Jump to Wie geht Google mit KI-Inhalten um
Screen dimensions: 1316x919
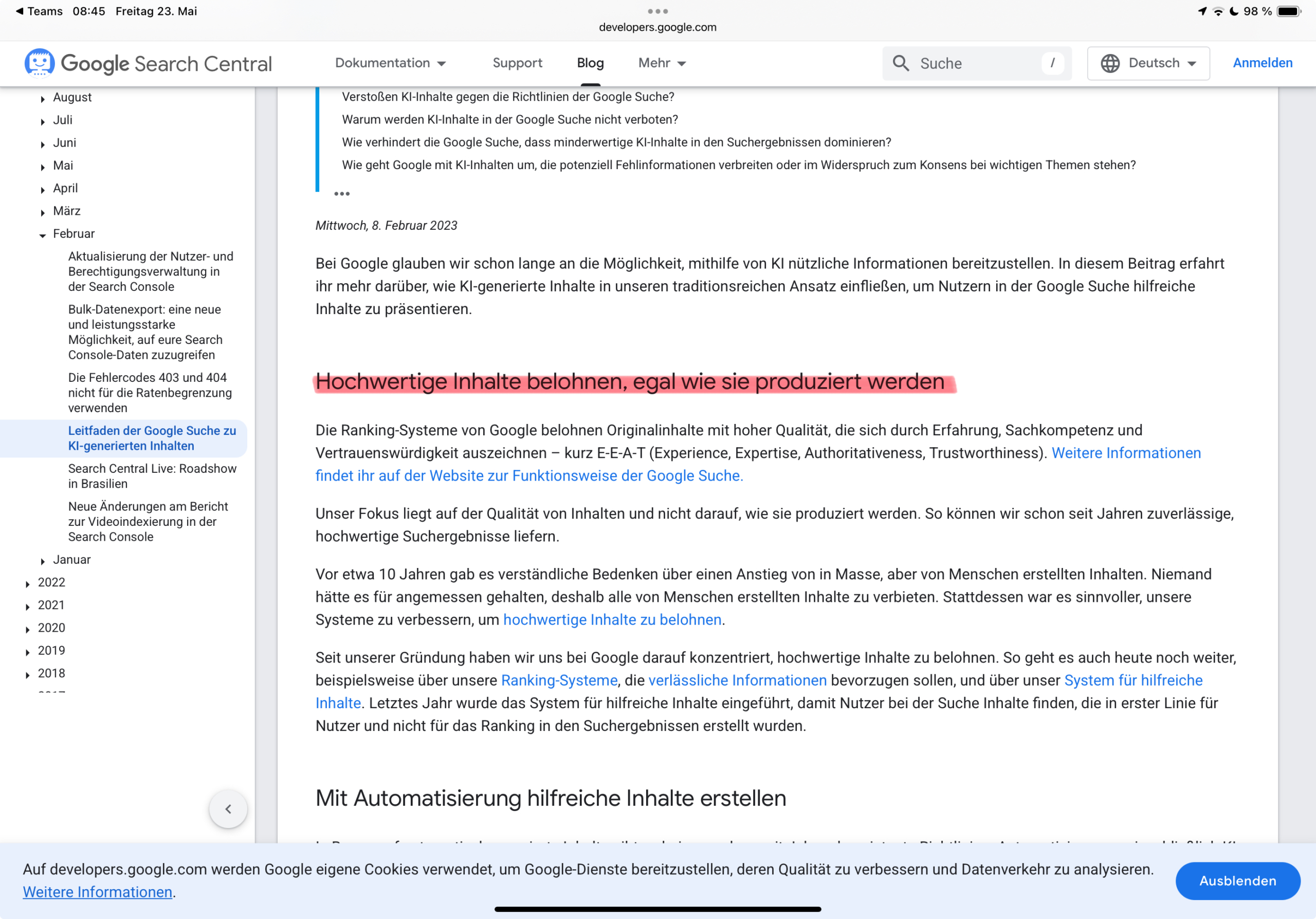[738, 165]
